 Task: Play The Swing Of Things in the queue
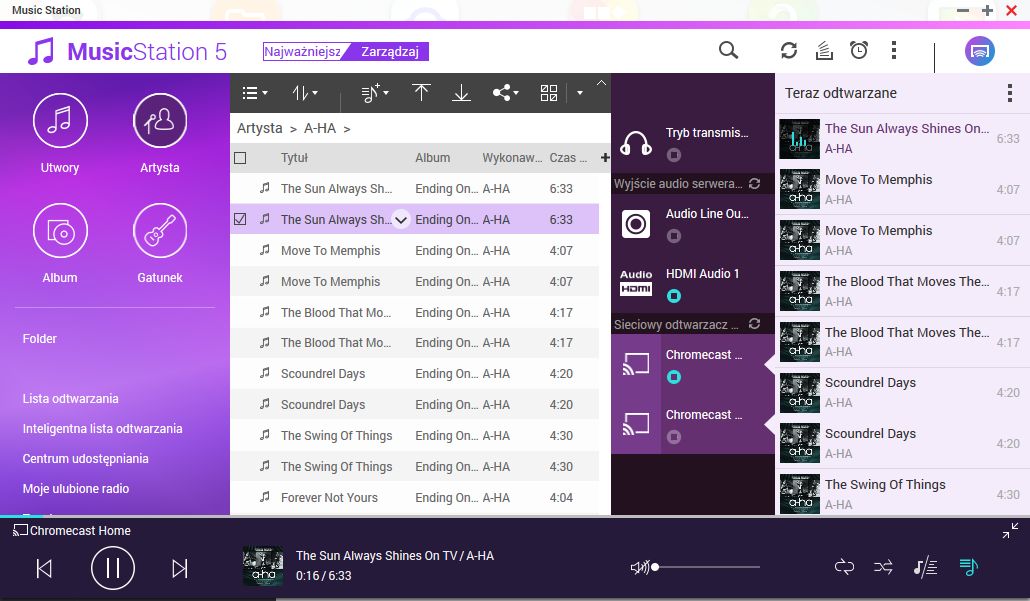pos(903,494)
